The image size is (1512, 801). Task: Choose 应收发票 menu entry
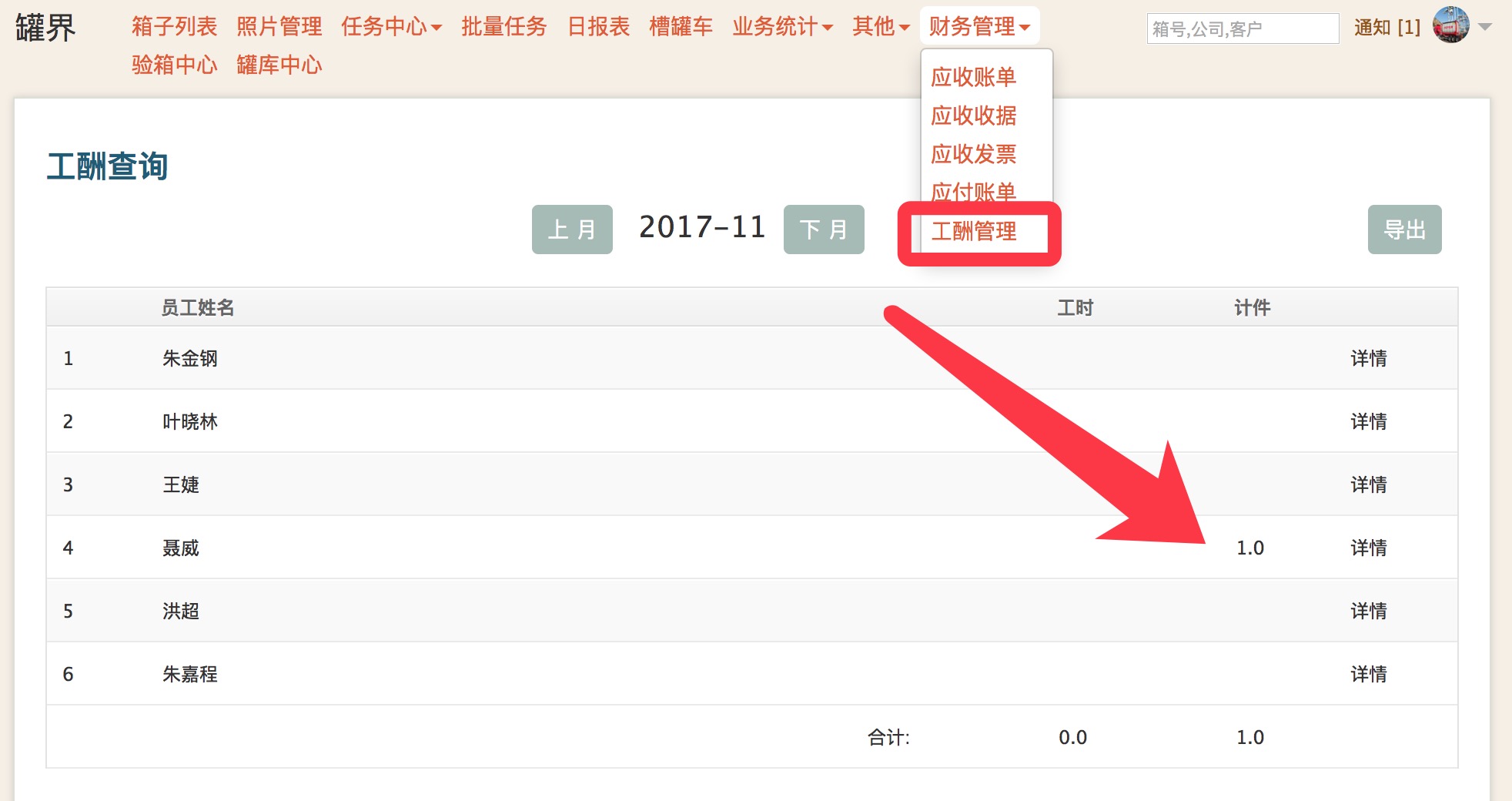pyautogui.click(x=973, y=154)
